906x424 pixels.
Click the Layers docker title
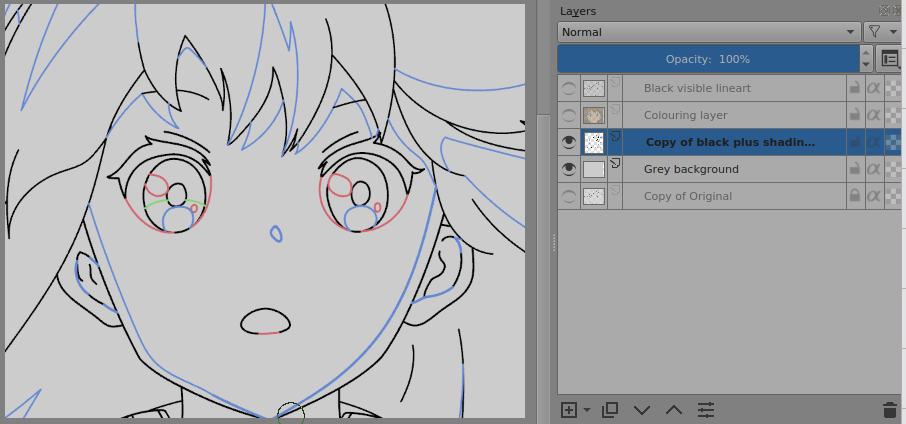pos(578,12)
